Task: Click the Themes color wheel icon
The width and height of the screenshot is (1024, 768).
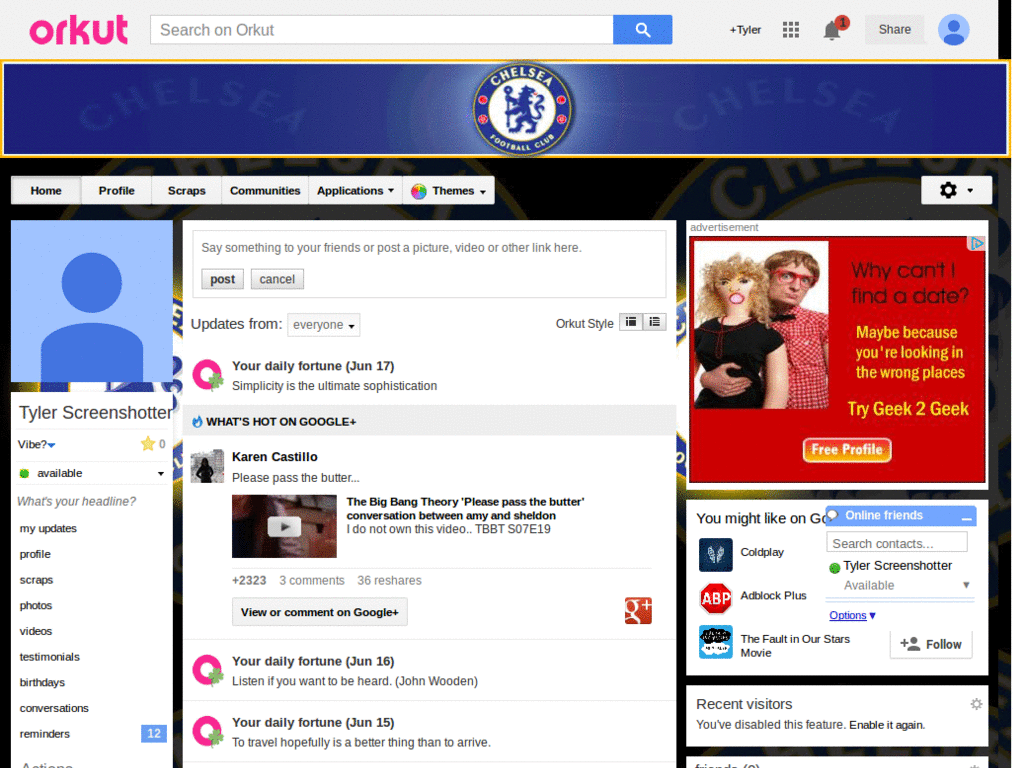Action: [419, 191]
